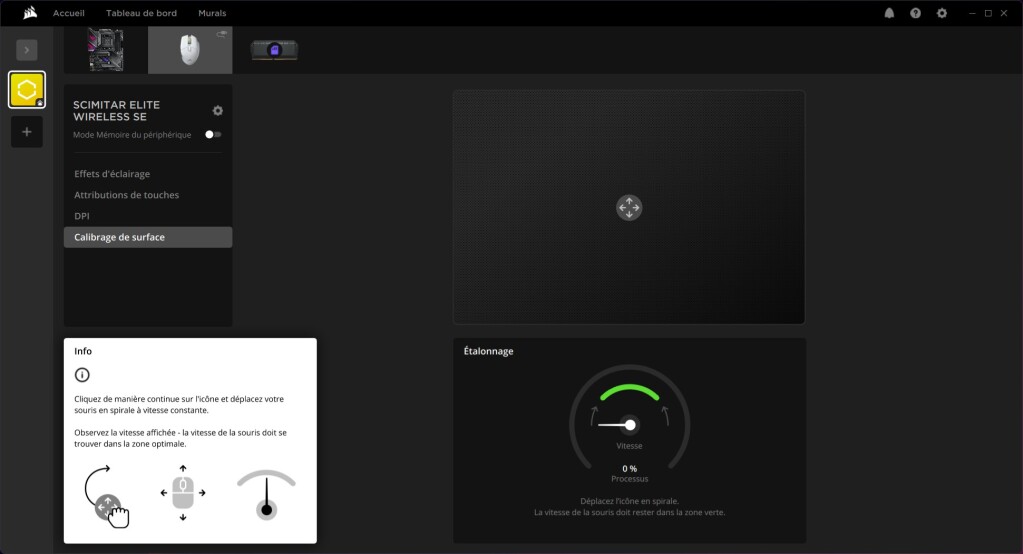Image resolution: width=1023 pixels, height=554 pixels.
Task: Select Calibrage de surface section
Action: pos(148,237)
